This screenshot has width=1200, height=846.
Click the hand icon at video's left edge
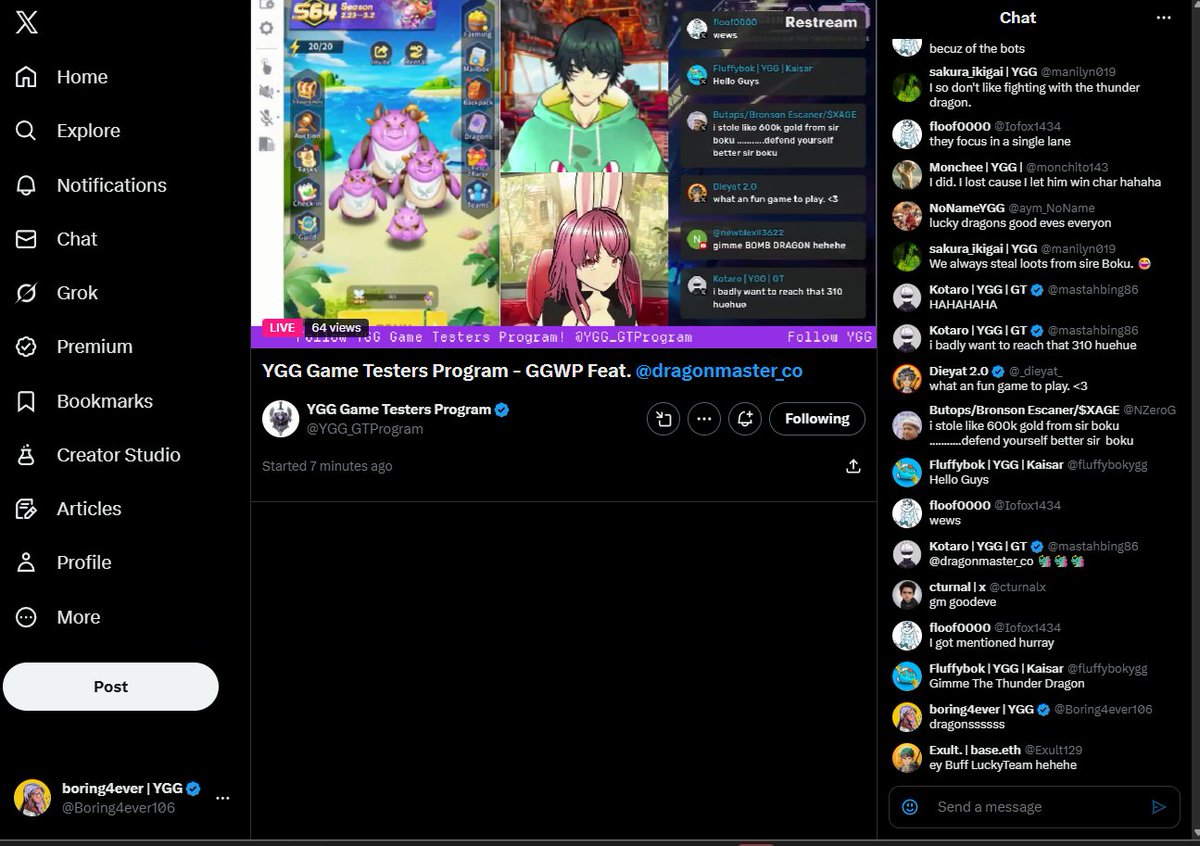tap(266, 66)
